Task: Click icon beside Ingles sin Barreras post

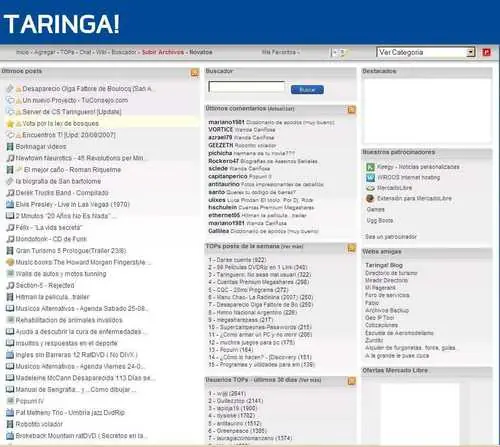Action: (10, 355)
